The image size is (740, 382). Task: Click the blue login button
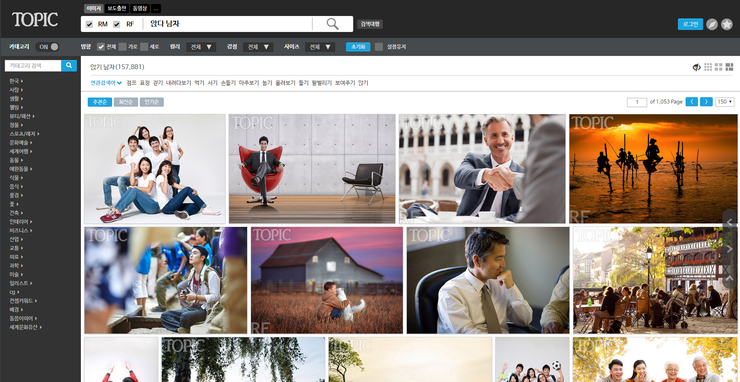click(x=690, y=25)
